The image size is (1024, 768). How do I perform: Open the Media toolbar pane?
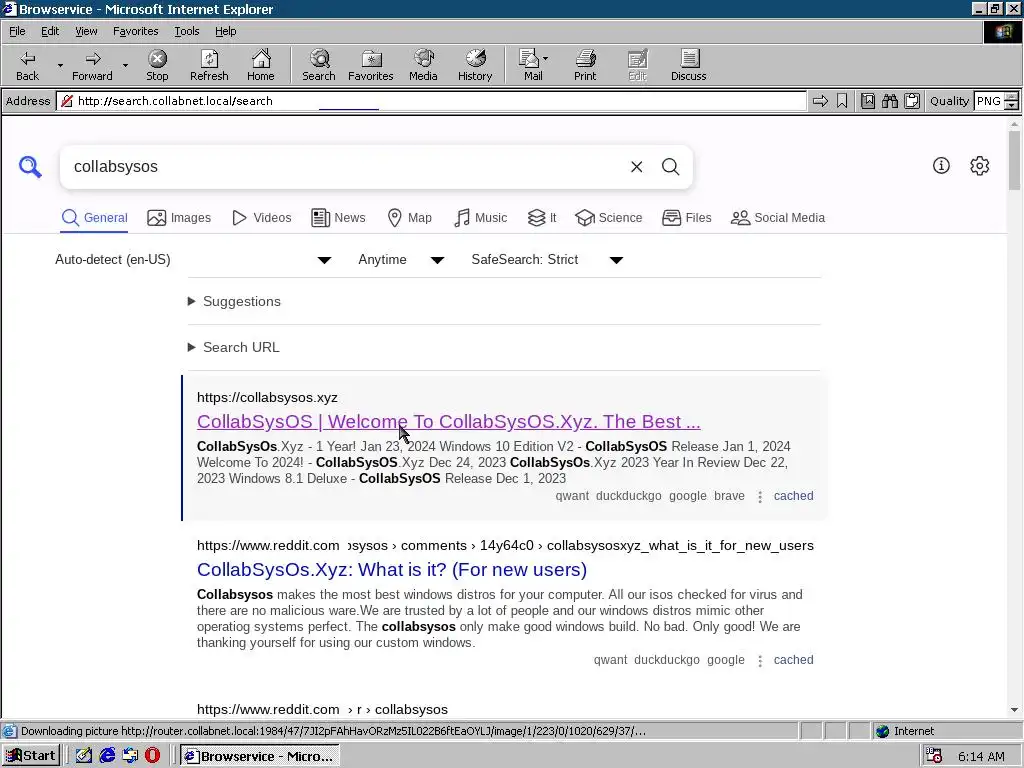[x=423, y=65]
